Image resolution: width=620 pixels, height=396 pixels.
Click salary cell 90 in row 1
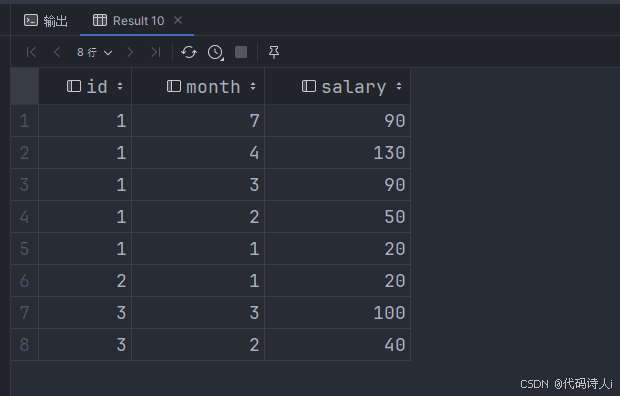337,121
